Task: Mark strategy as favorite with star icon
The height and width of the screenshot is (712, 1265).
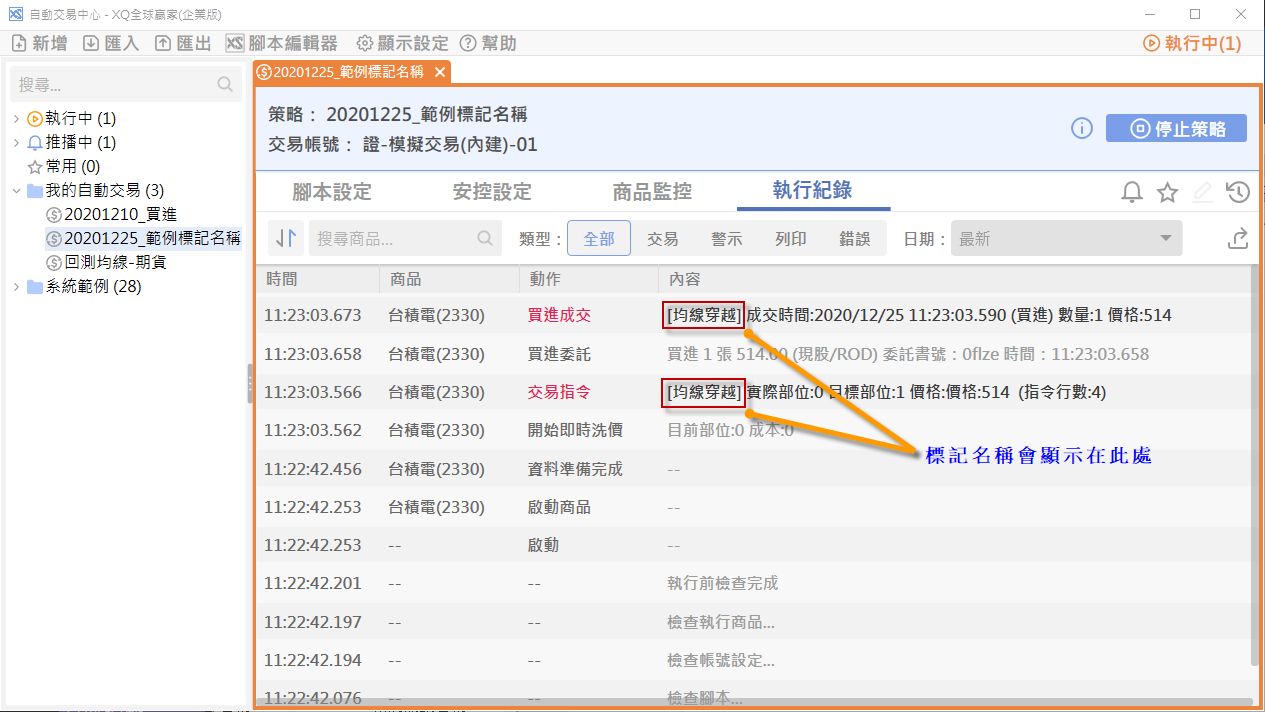Action: [x=1167, y=193]
